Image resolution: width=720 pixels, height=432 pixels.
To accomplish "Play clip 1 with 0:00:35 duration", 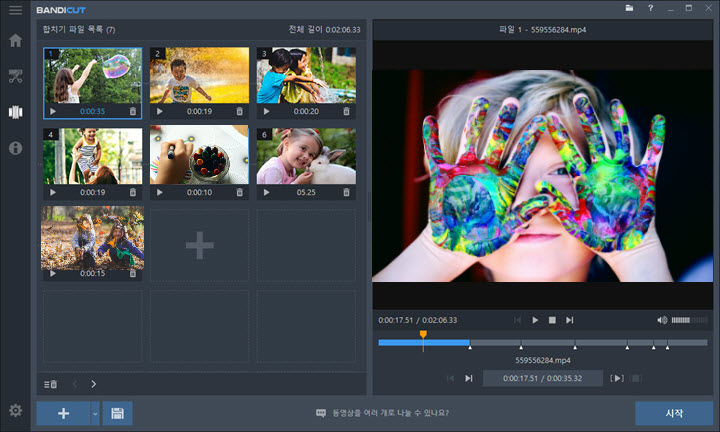I will pyautogui.click(x=53, y=112).
